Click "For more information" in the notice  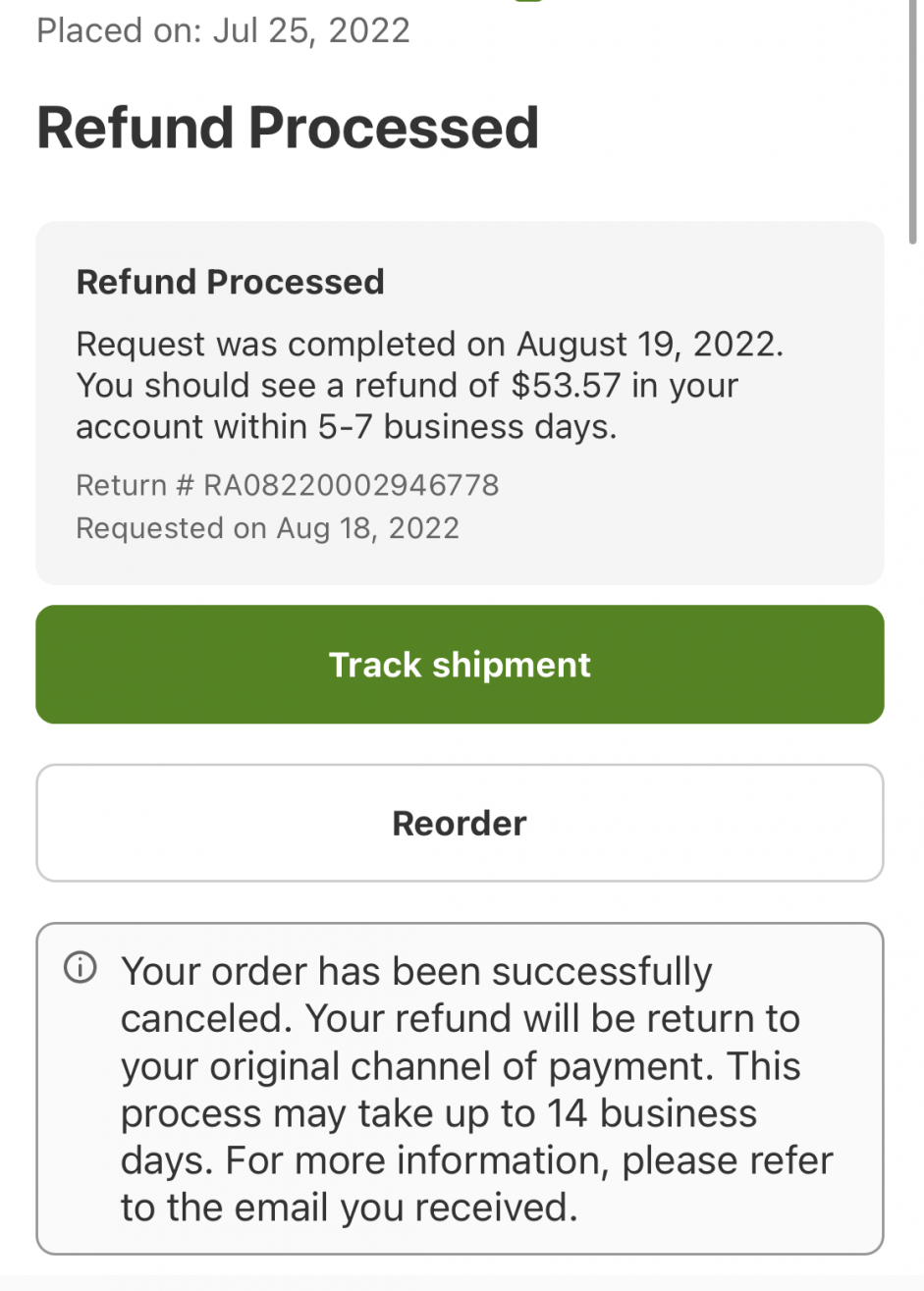(x=419, y=1160)
